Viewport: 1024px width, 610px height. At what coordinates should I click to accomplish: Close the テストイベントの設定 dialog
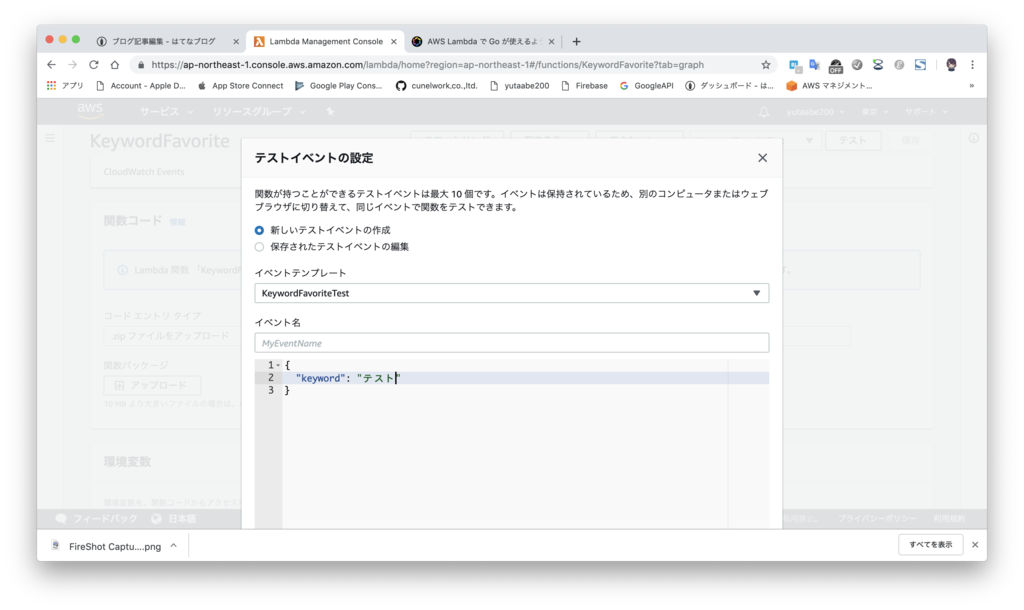pos(762,158)
